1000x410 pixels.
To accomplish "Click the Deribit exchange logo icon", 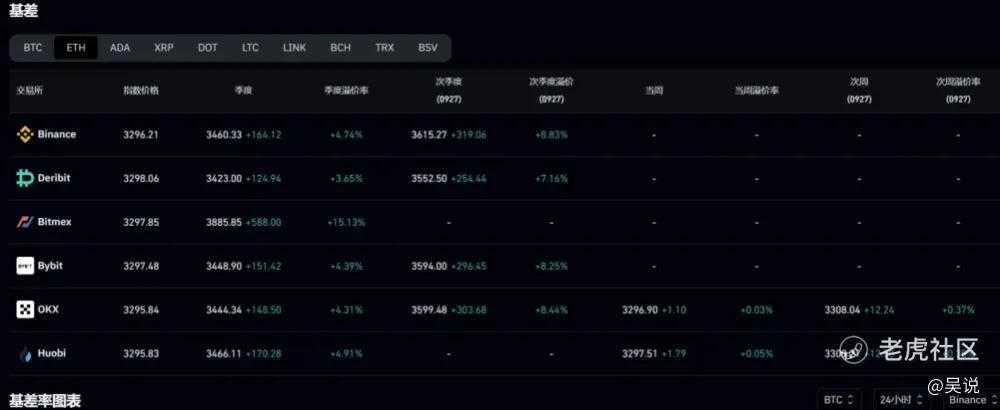I will pos(25,178).
